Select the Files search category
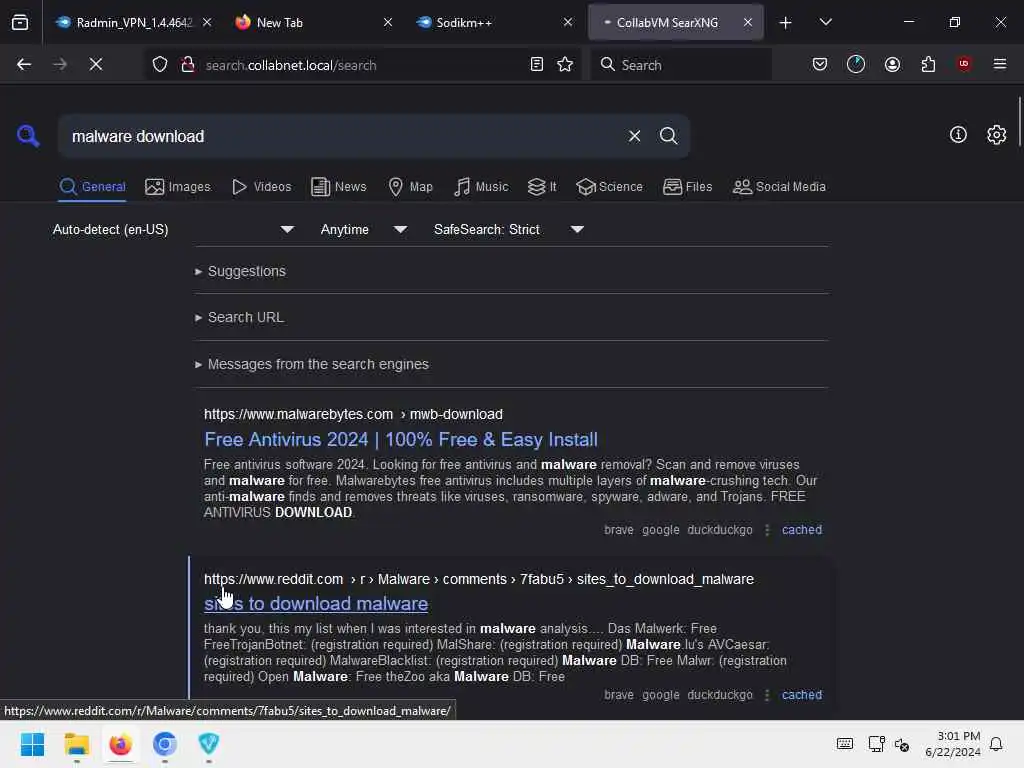1024x768 pixels. coord(687,187)
